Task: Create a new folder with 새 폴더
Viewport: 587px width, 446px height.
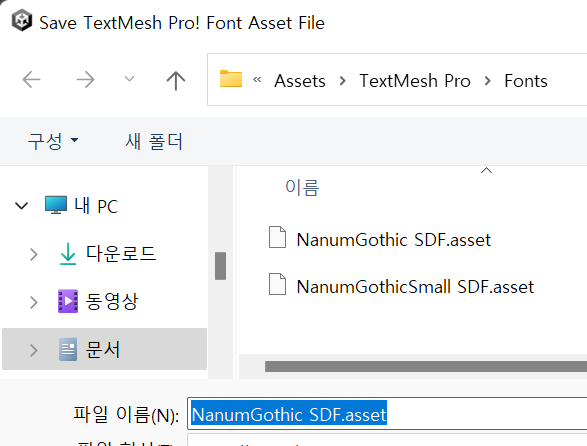Action: [x=154, y=141]
